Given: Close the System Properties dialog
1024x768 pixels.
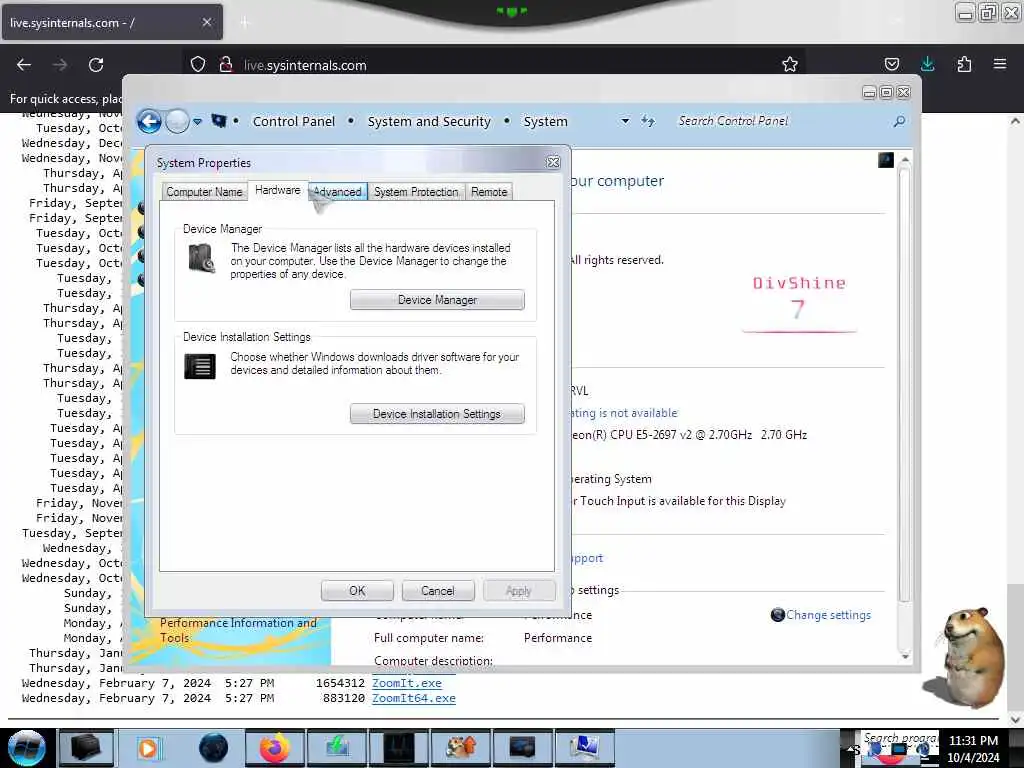Looking at the screenshot, I should tap(553, 162).
